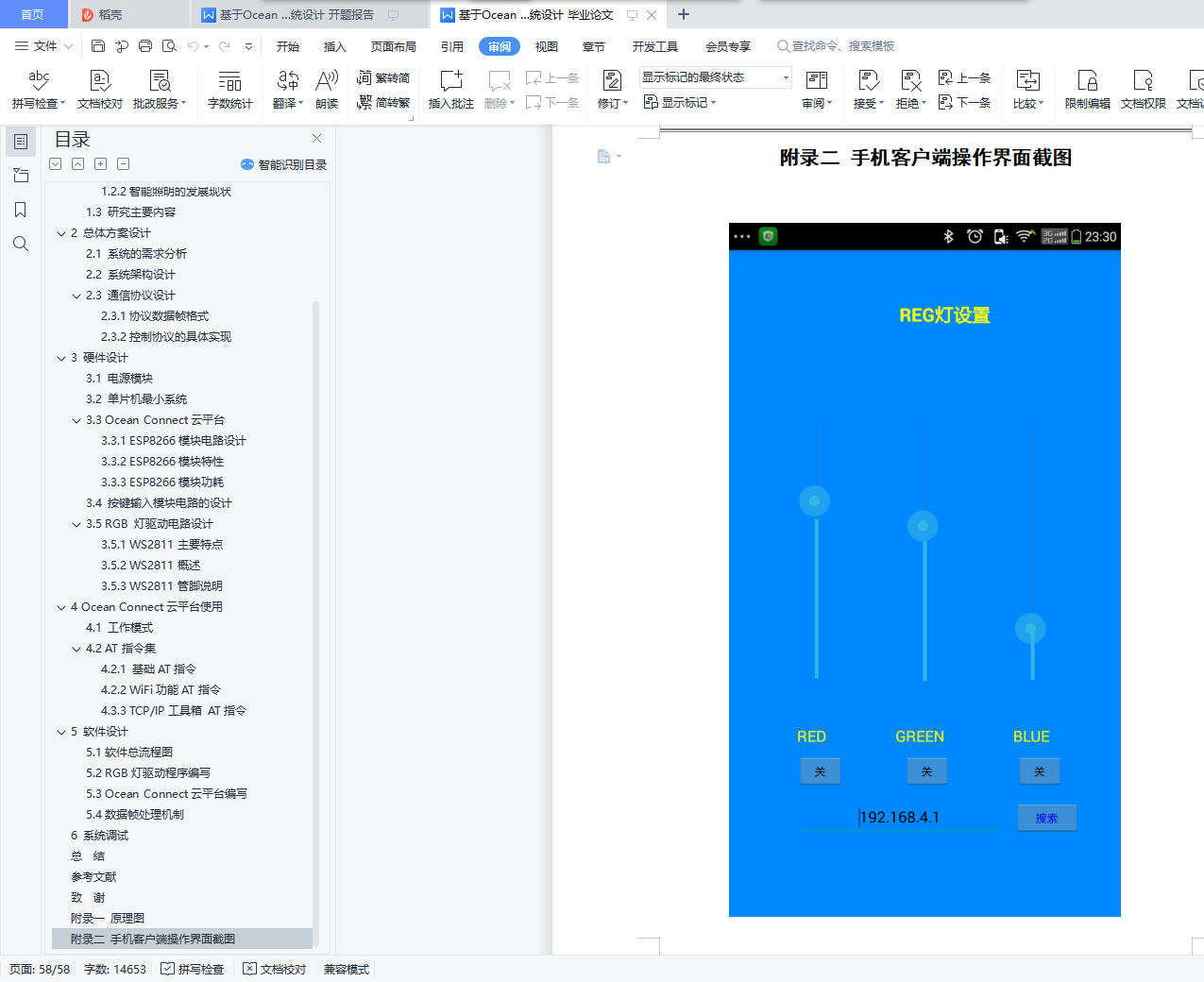Collapse the 3.5 RGB 灯驱动电路设计 node
This screenshot has height=982, width=1204.
76,524
